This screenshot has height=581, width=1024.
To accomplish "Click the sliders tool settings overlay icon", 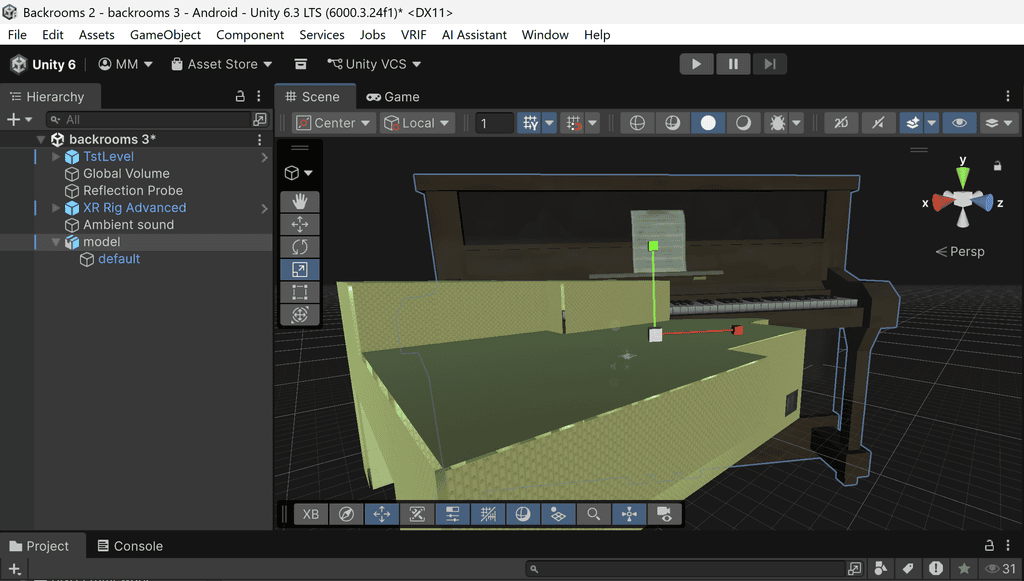I will tap(452, 514).
